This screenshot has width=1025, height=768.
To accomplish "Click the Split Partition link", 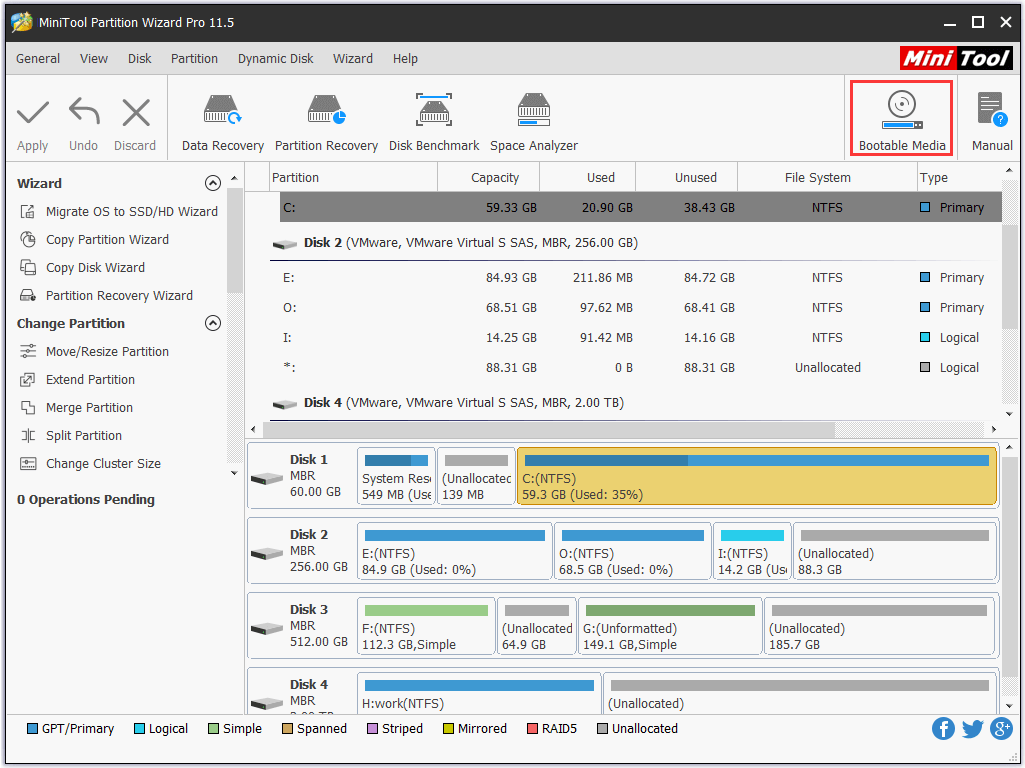I will pyautogui.click(x=84, y=435).
